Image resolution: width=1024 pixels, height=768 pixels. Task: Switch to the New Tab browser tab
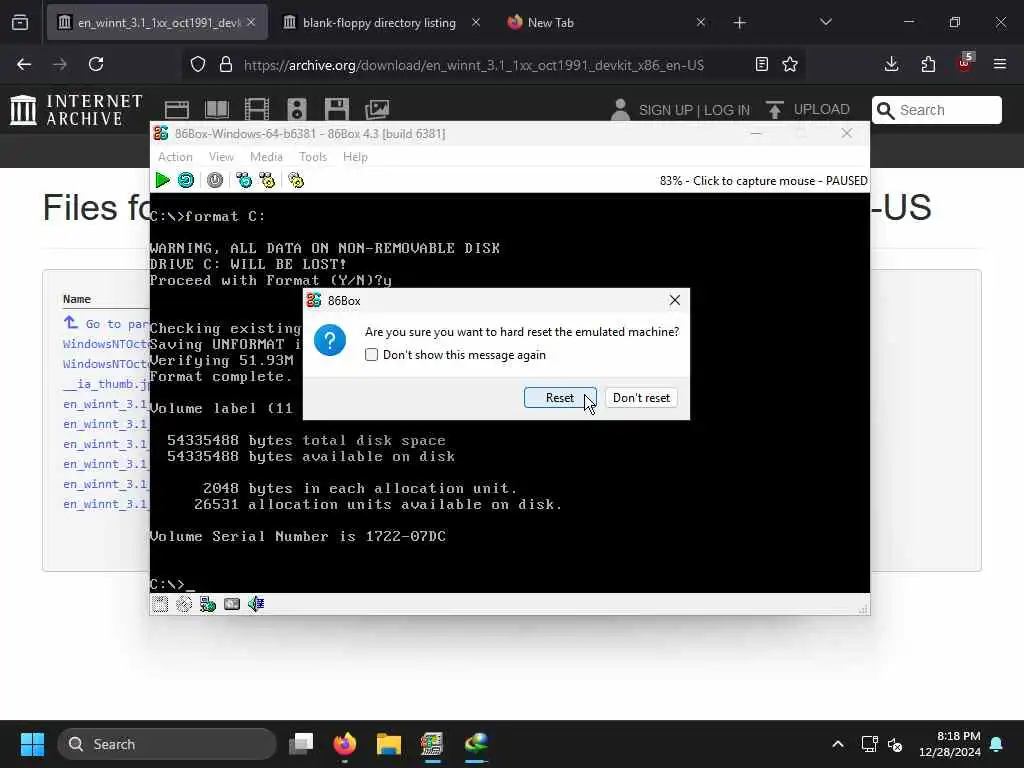[x=551, y=22]
